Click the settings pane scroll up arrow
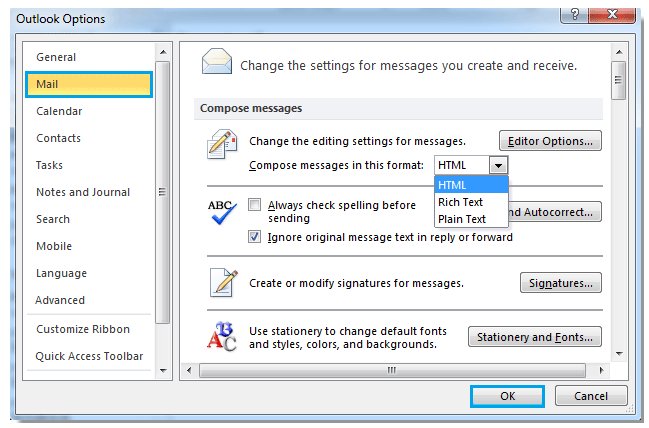649x428 pixels. click(x=619, y=52)
